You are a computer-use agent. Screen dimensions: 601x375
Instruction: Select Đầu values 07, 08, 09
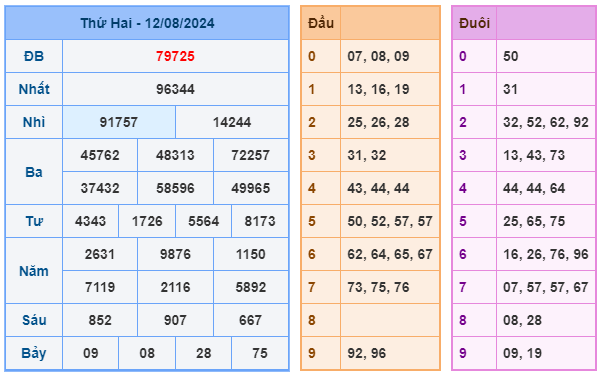[x=378, y=56]
